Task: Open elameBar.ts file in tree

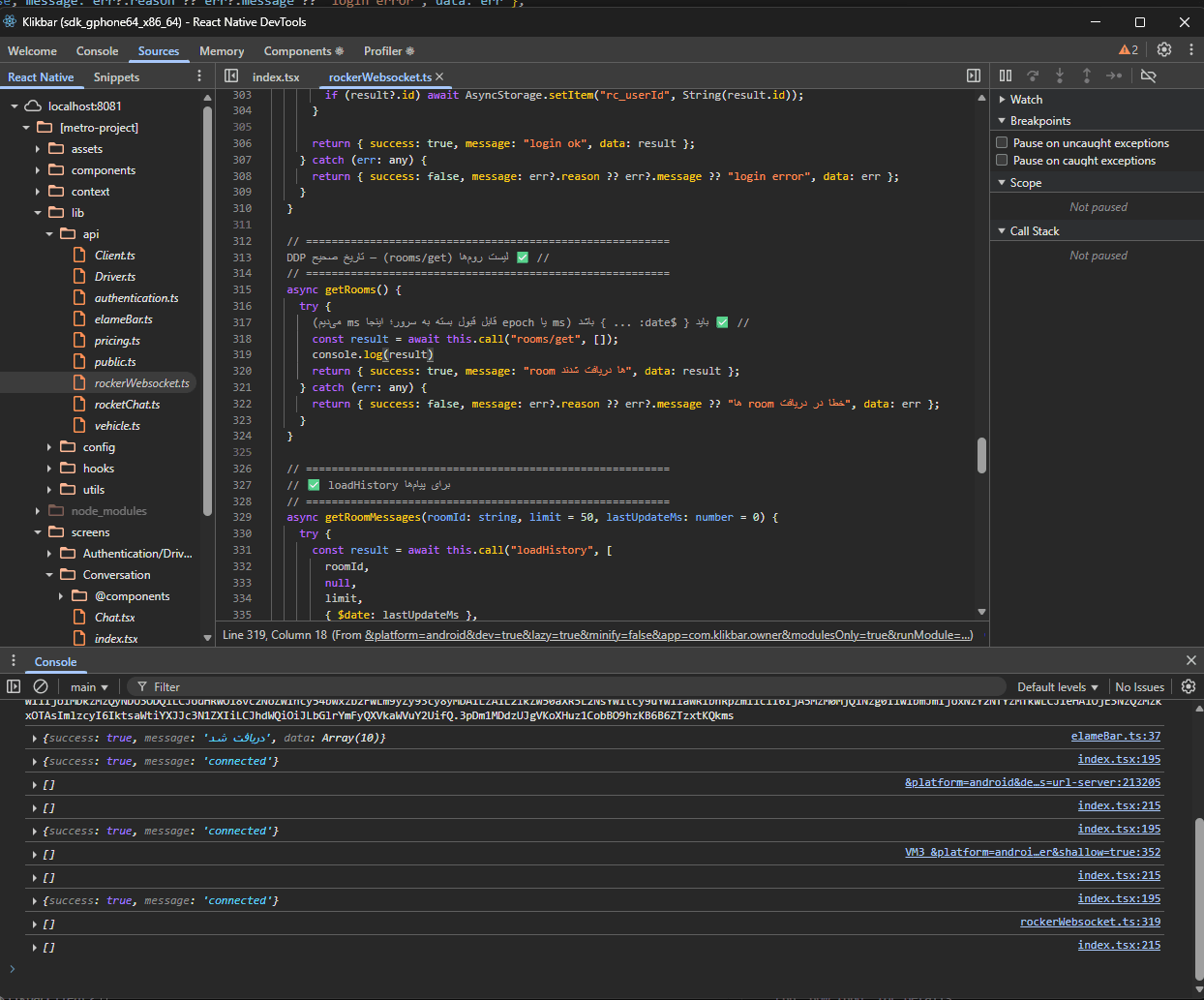Action: click(x=123, y=319)
